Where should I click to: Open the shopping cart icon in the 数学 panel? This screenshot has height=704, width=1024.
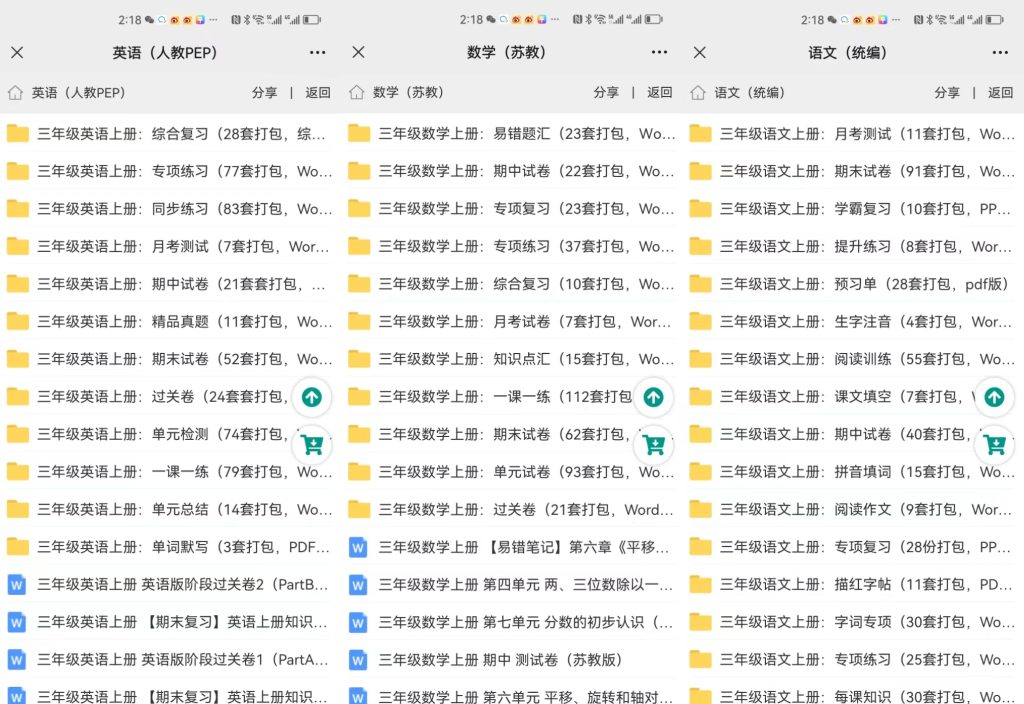coord(653,443)
